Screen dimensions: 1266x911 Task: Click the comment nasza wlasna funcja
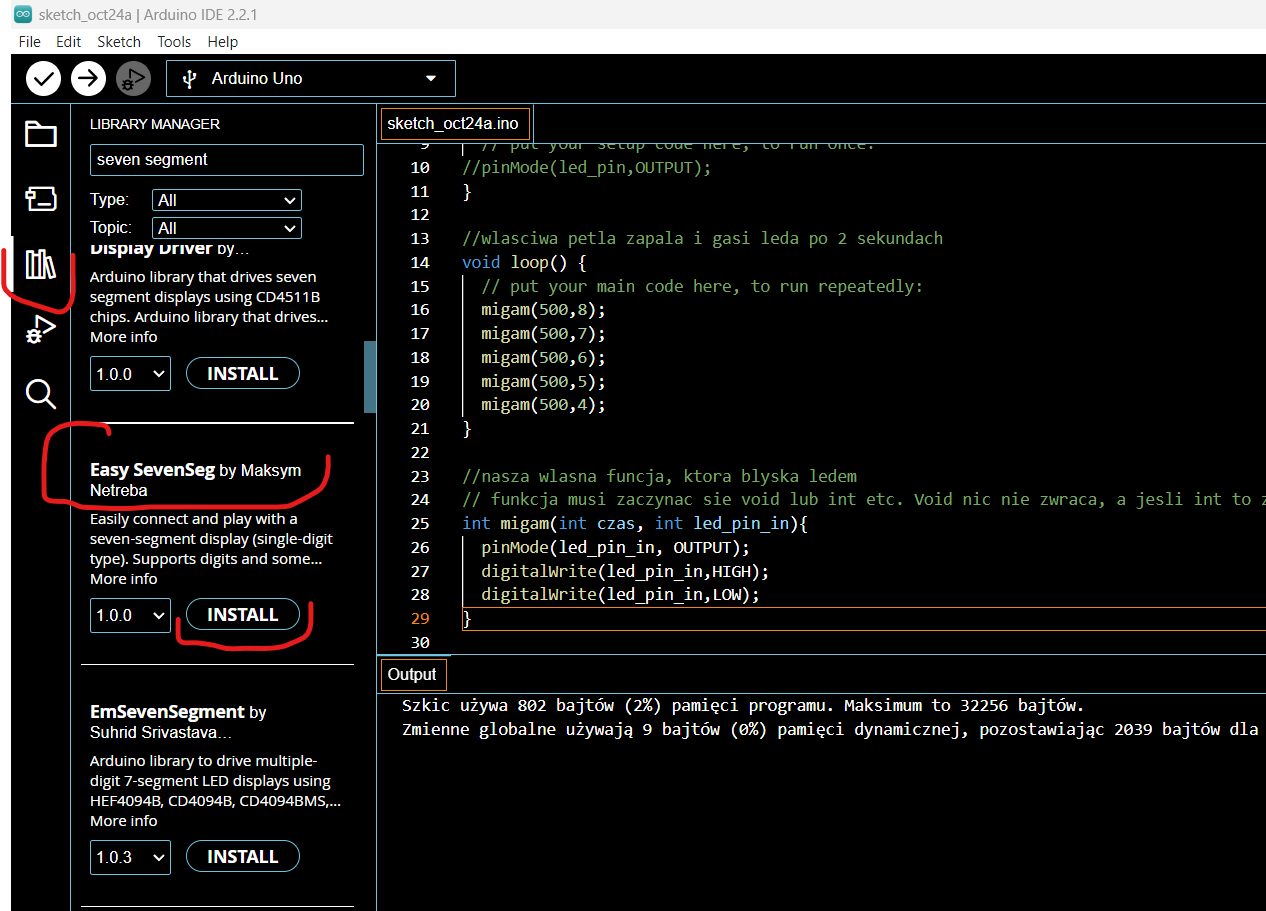[x=659, y=476]
